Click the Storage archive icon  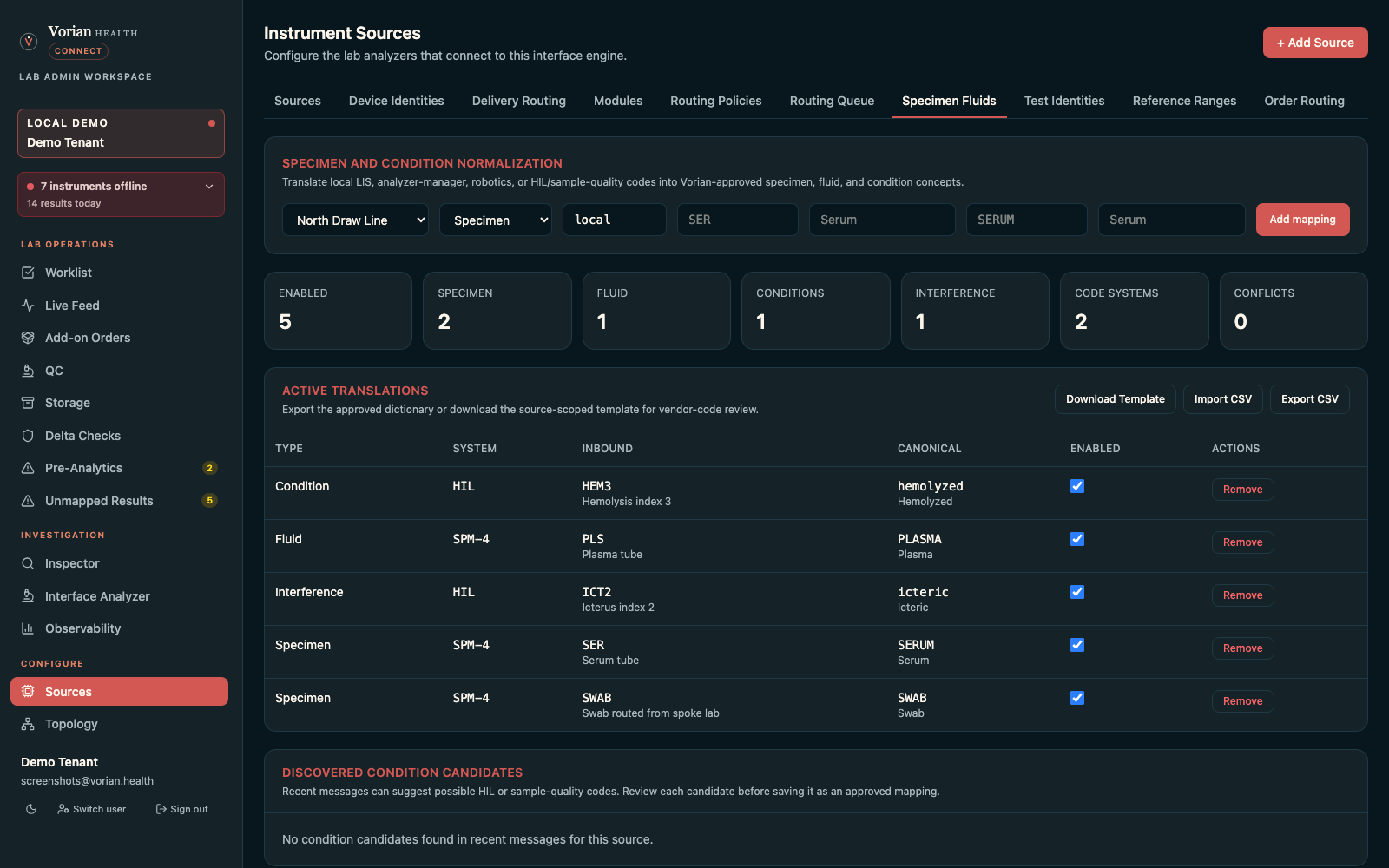tap(28, 403)
